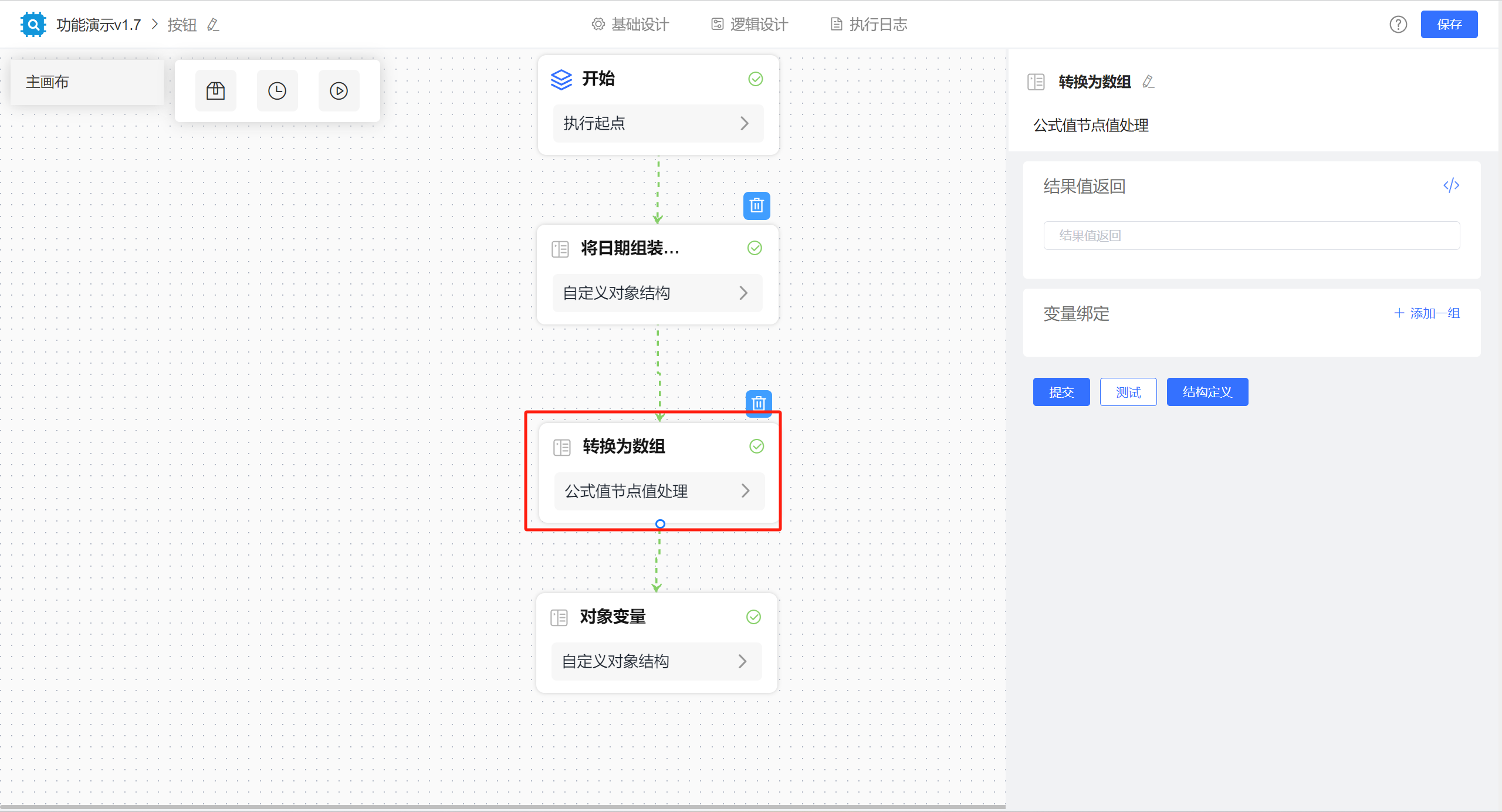Select the timer trigger clock icon
Viewport: 1502px width, 812px height.
tap(277, 90)
